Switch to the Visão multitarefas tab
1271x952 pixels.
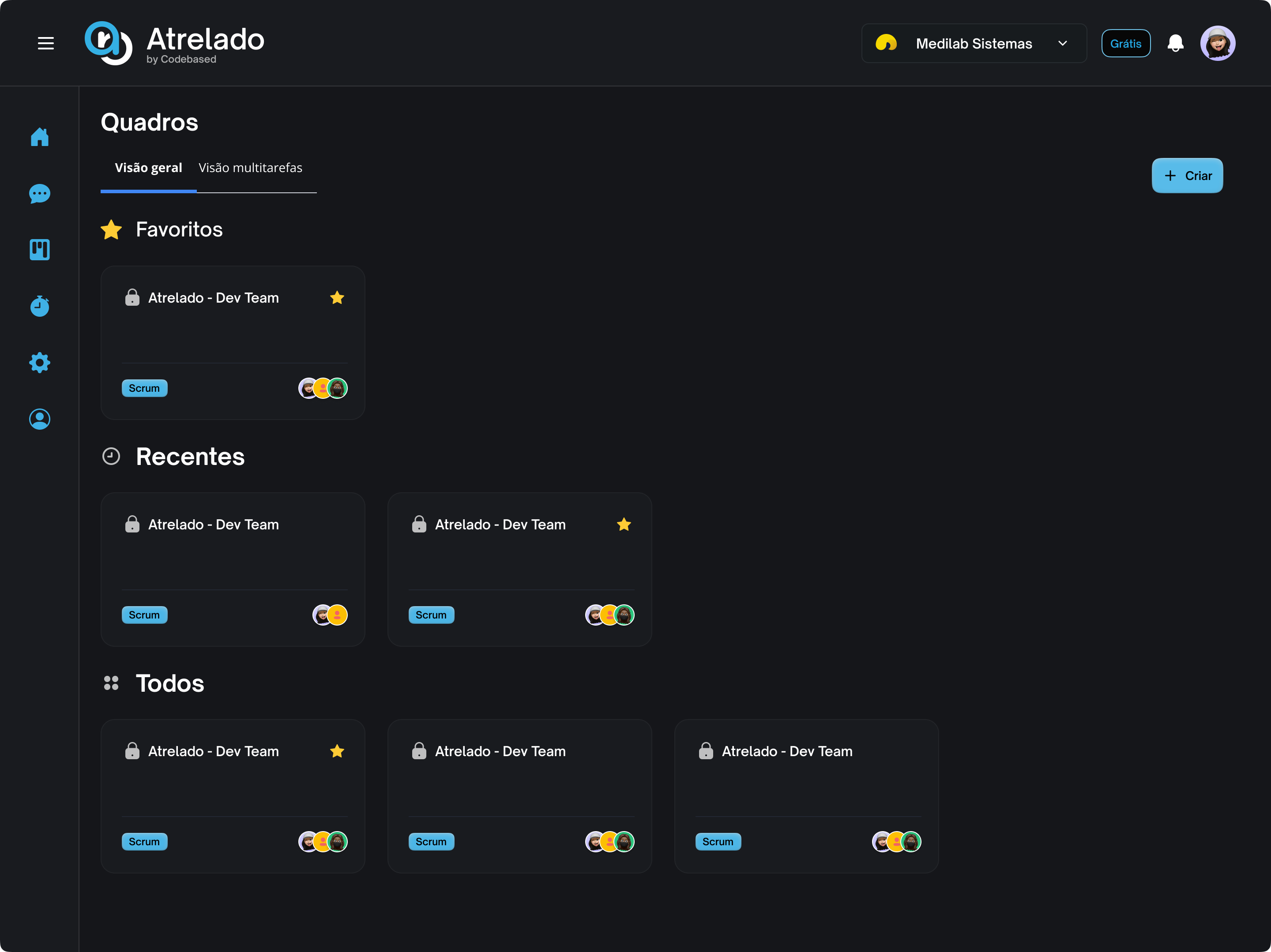click(250, 168)
